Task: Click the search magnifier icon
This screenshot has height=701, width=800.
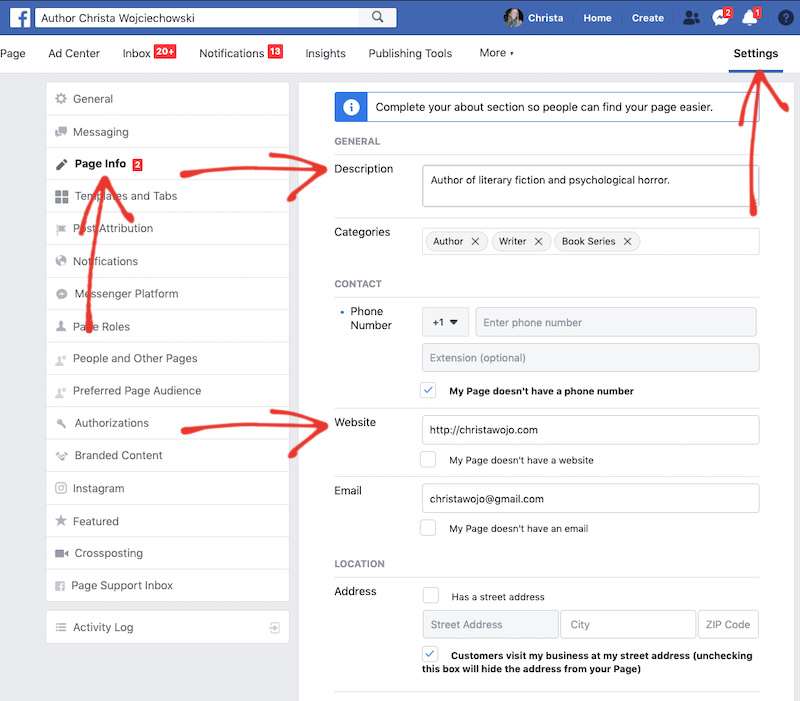Action: tap(377, 17)
